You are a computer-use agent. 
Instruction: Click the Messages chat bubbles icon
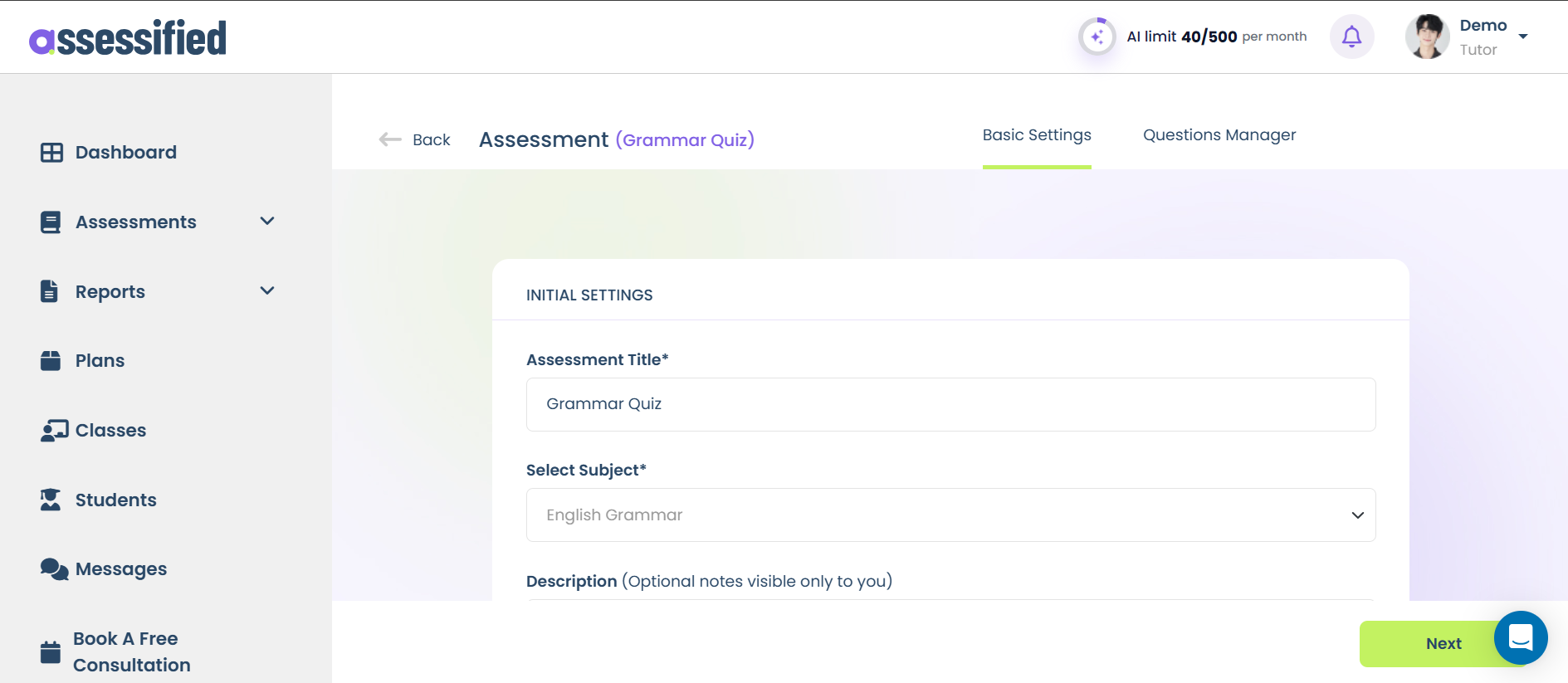(x=54, y=569)
